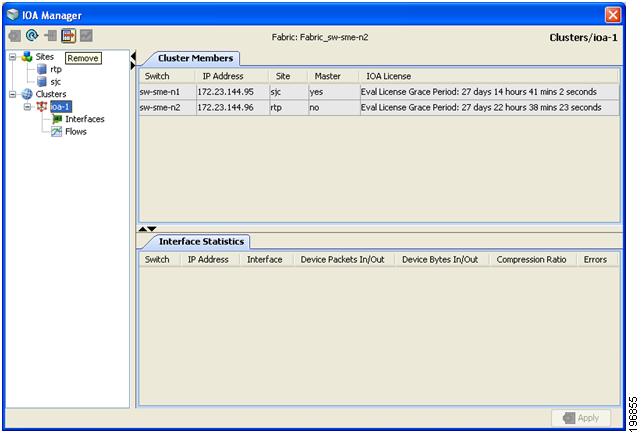Select the sw-sme-n2 switch cell

pos(167,108)
